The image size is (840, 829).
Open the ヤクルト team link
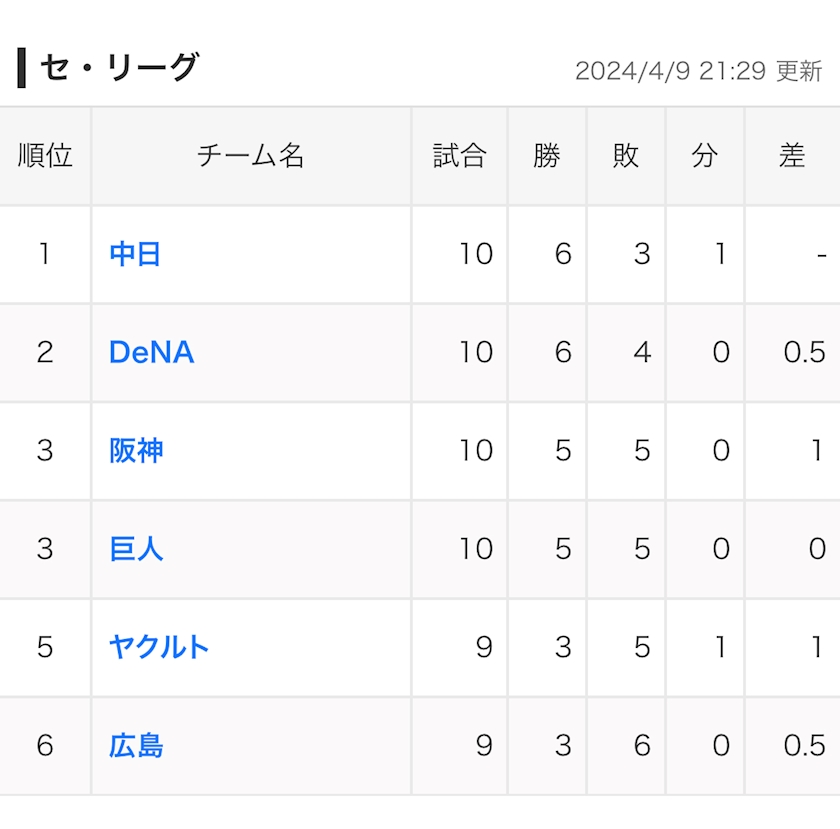coord(159,646)
